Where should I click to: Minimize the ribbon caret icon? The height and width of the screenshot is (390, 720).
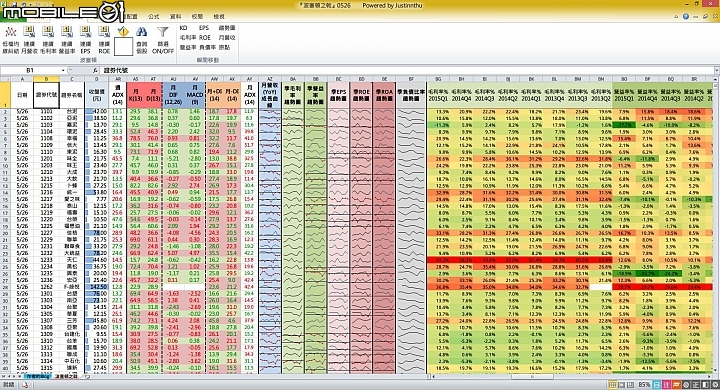click(676, 17)
